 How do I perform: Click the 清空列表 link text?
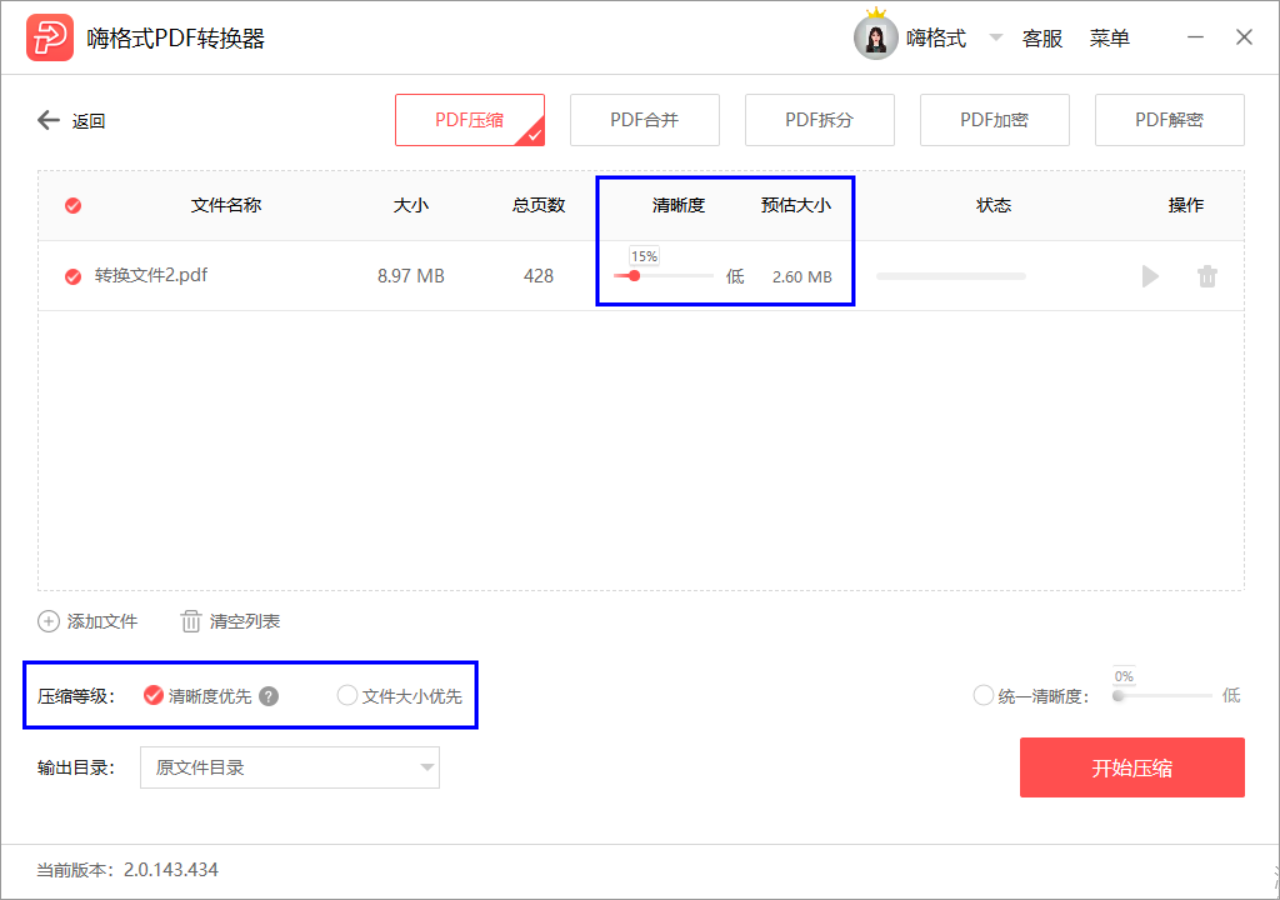(245, 622)
